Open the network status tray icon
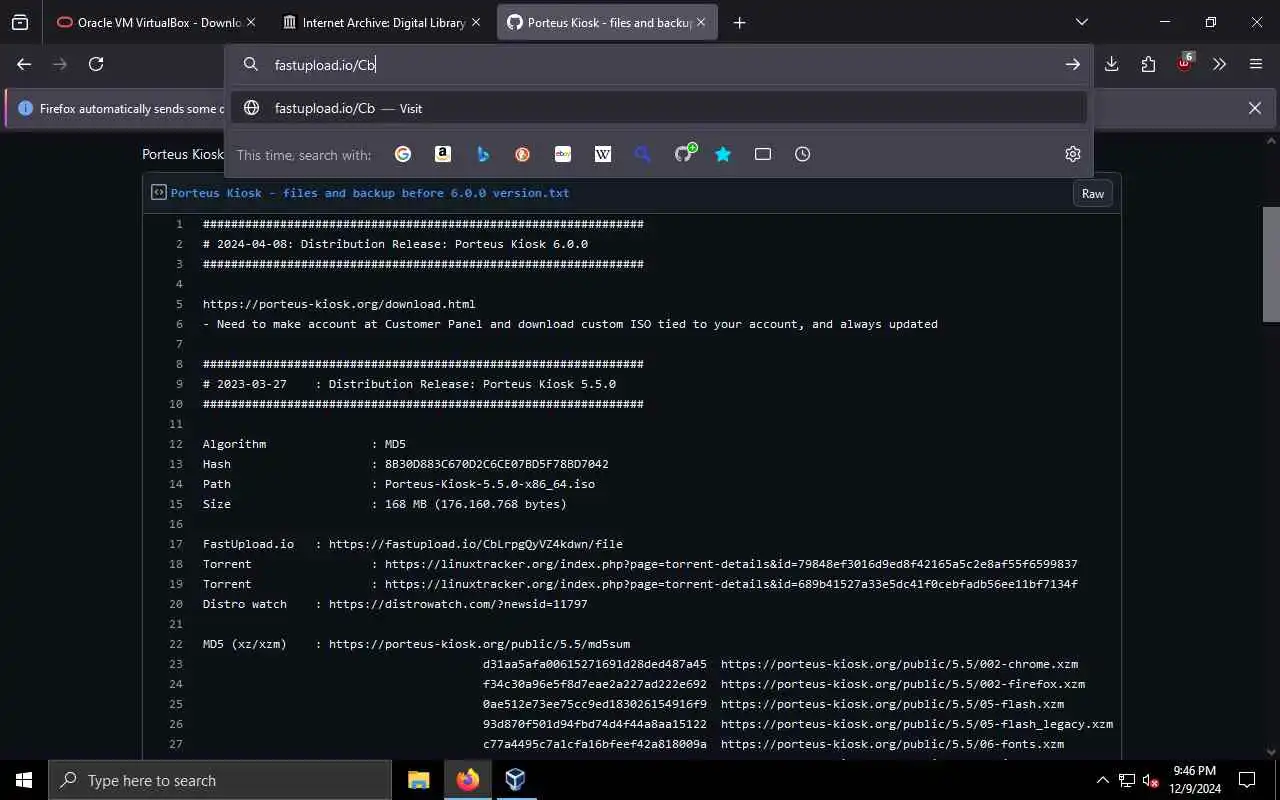Viewport: 1280px width, 800px height. point(1127,780)
